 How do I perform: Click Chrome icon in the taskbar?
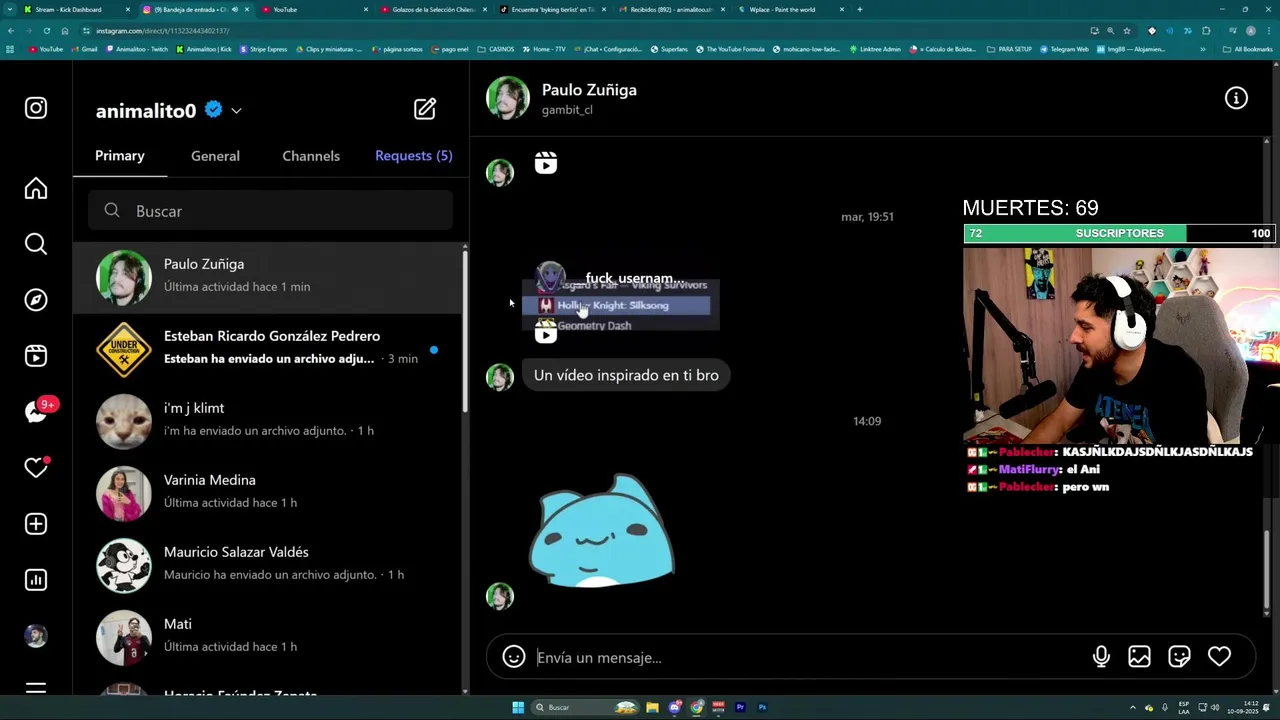pos(697,707)
